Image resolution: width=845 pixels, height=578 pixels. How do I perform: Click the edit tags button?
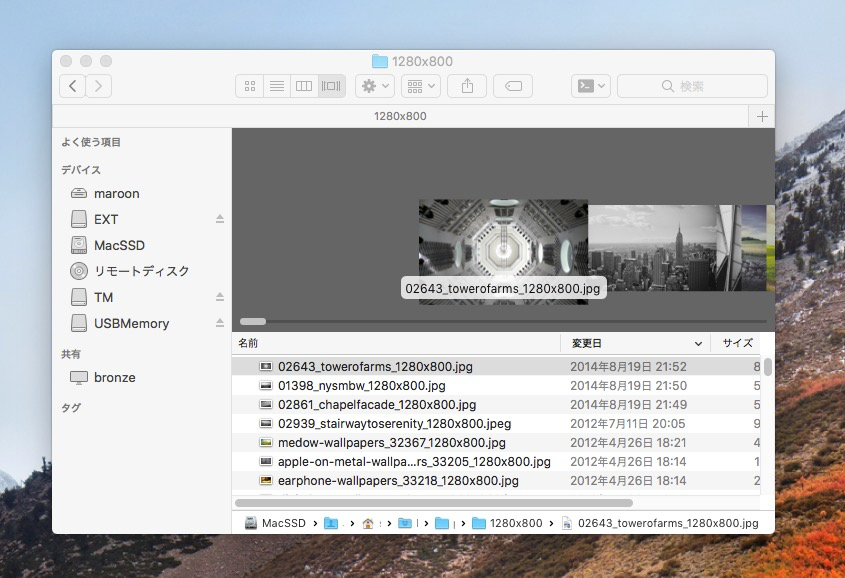(x=513, y=86)
